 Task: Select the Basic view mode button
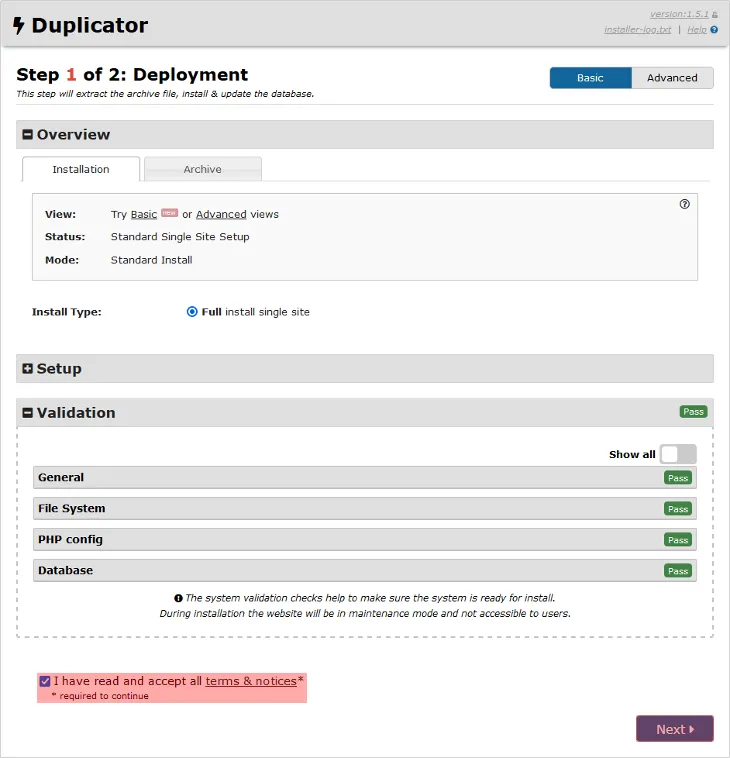click(590, 78)
